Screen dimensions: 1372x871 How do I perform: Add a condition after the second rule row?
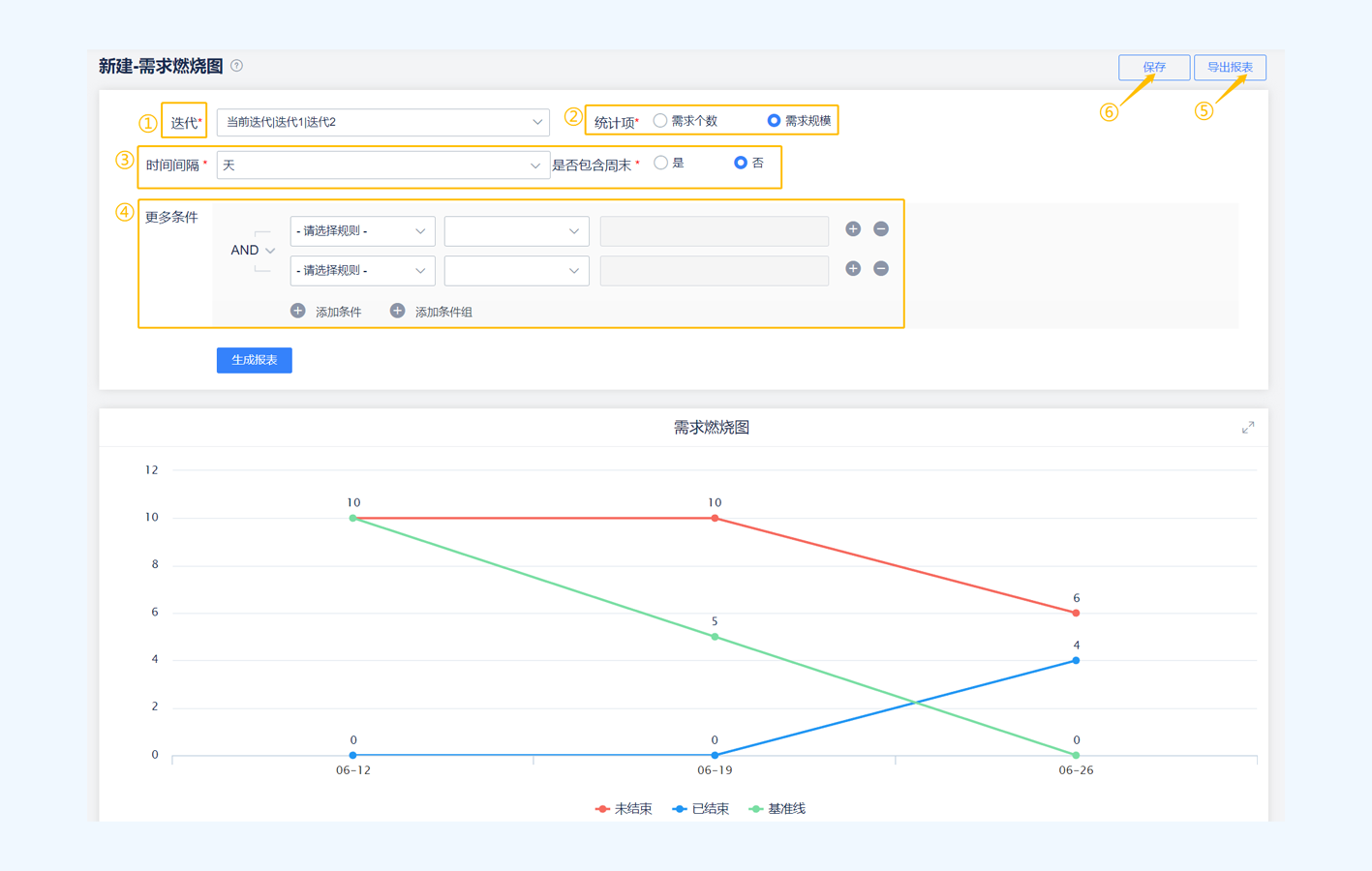pos(853,269)
